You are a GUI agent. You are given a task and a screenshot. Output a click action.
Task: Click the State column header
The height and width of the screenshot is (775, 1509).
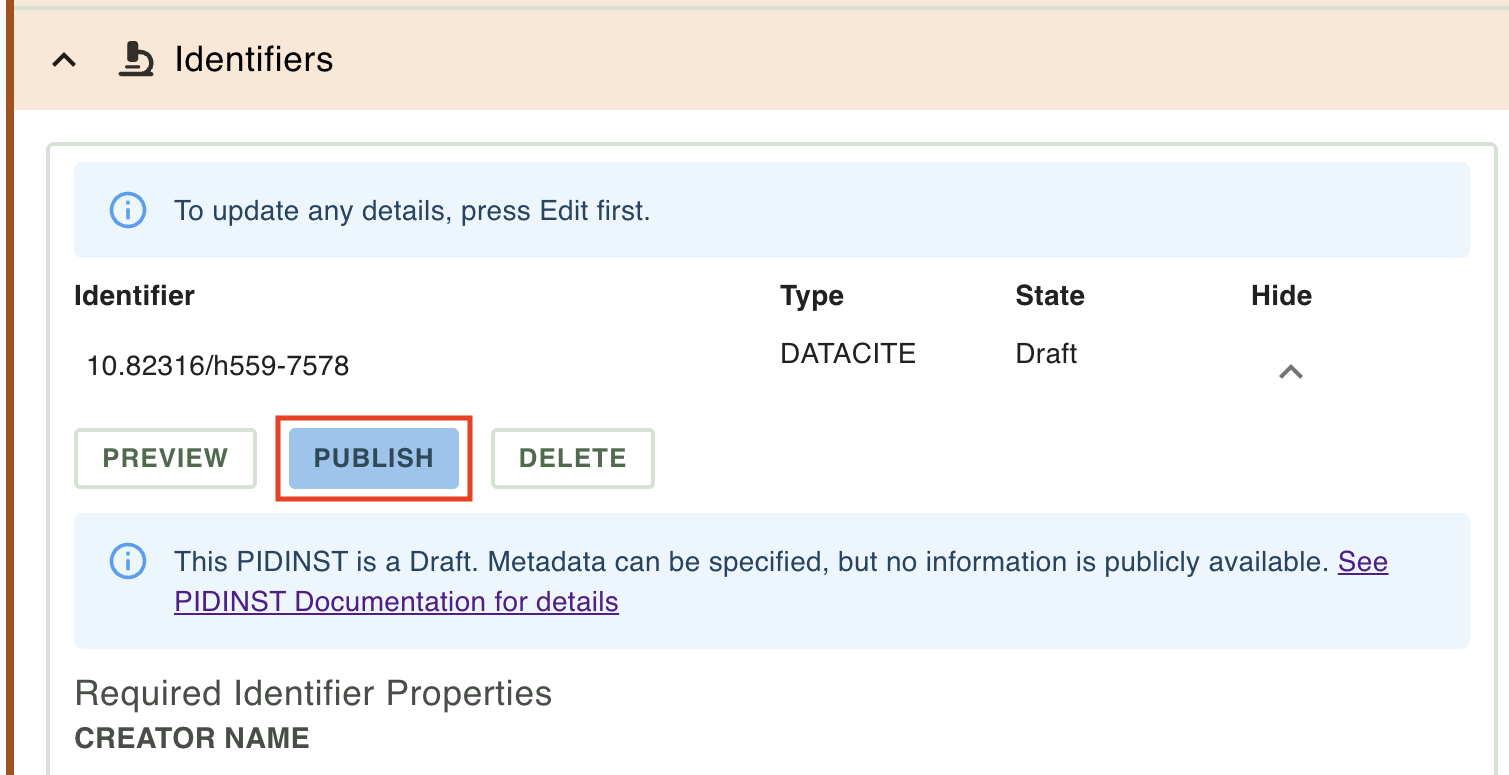pos(1050,296)
